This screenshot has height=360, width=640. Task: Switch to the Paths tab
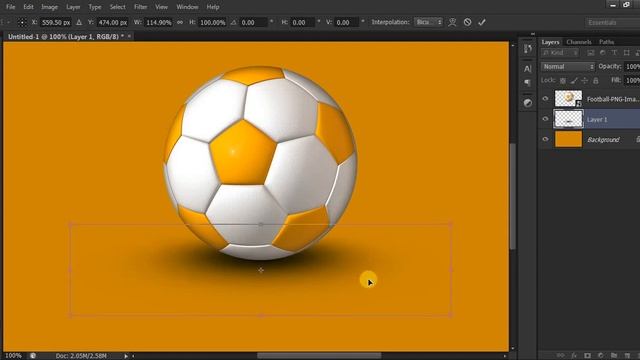click(607, 42)
